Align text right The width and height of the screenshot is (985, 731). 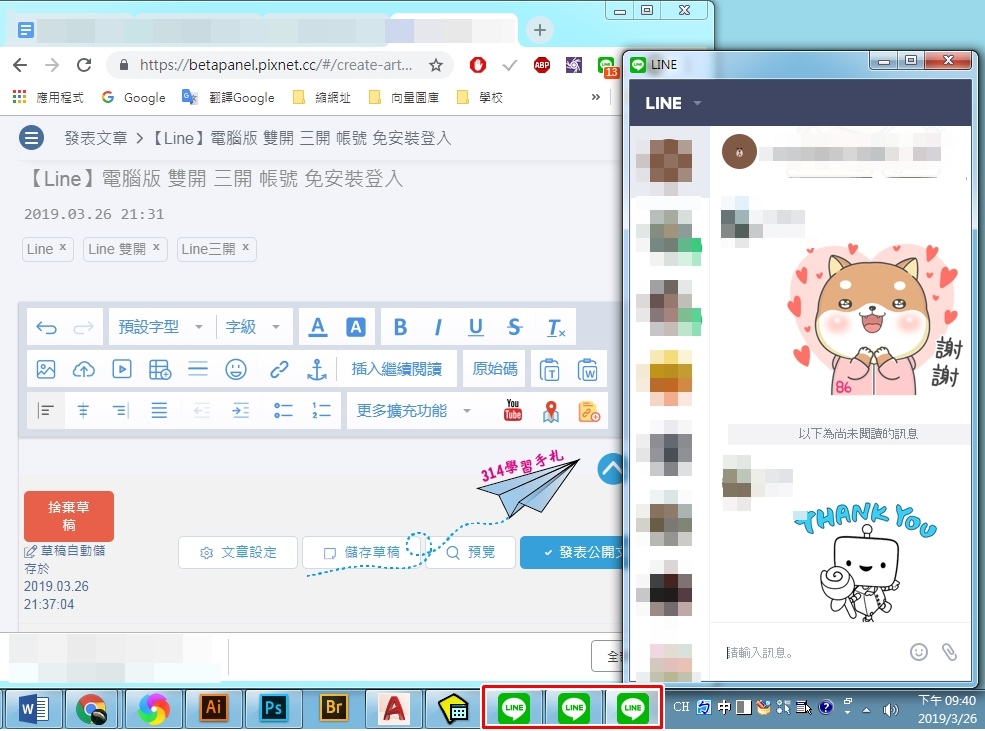121,411
